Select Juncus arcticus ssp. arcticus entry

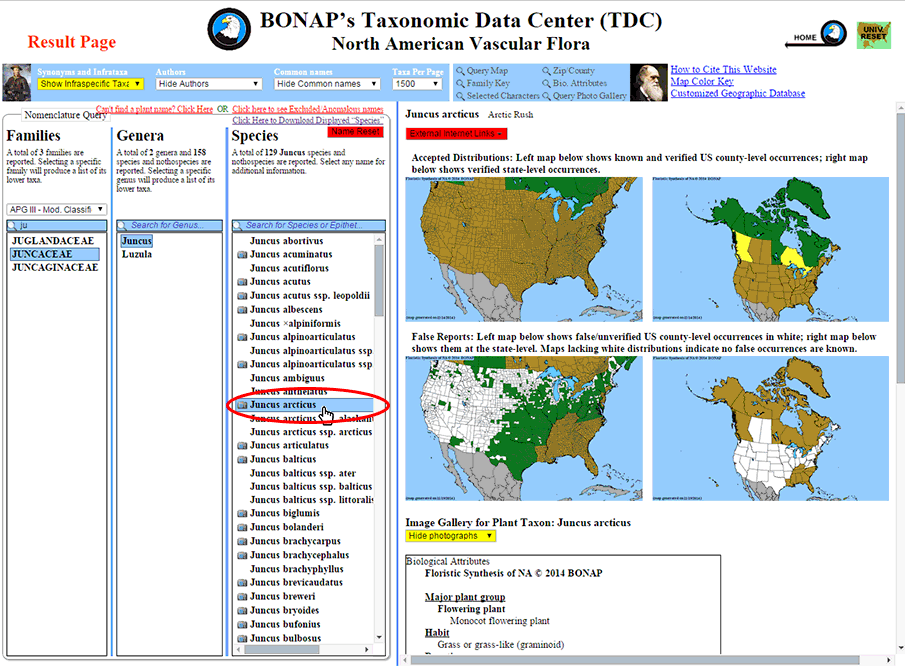(x=311, y=432)
